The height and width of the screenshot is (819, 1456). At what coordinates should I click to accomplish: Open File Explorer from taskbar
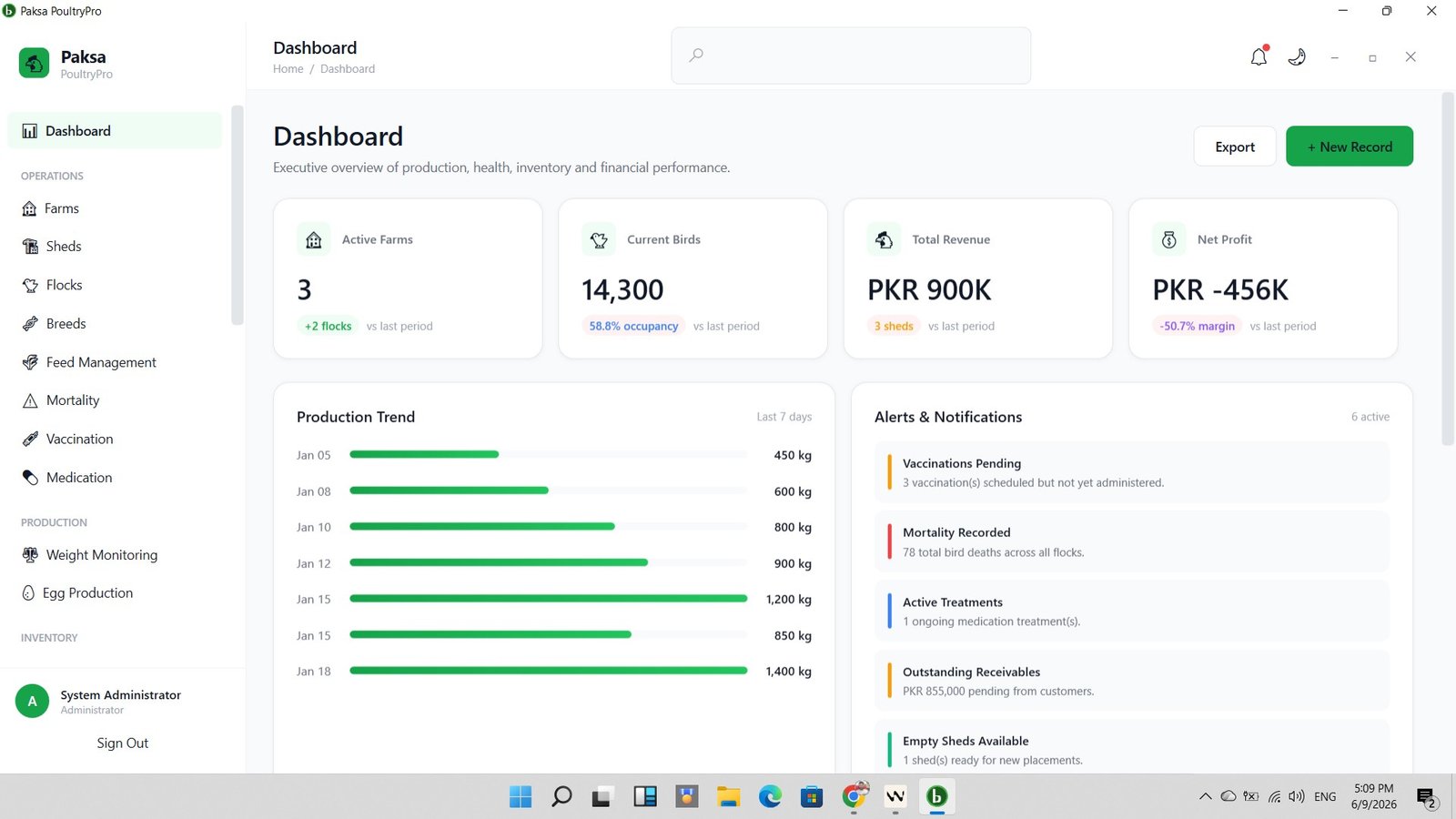[728, 797]
